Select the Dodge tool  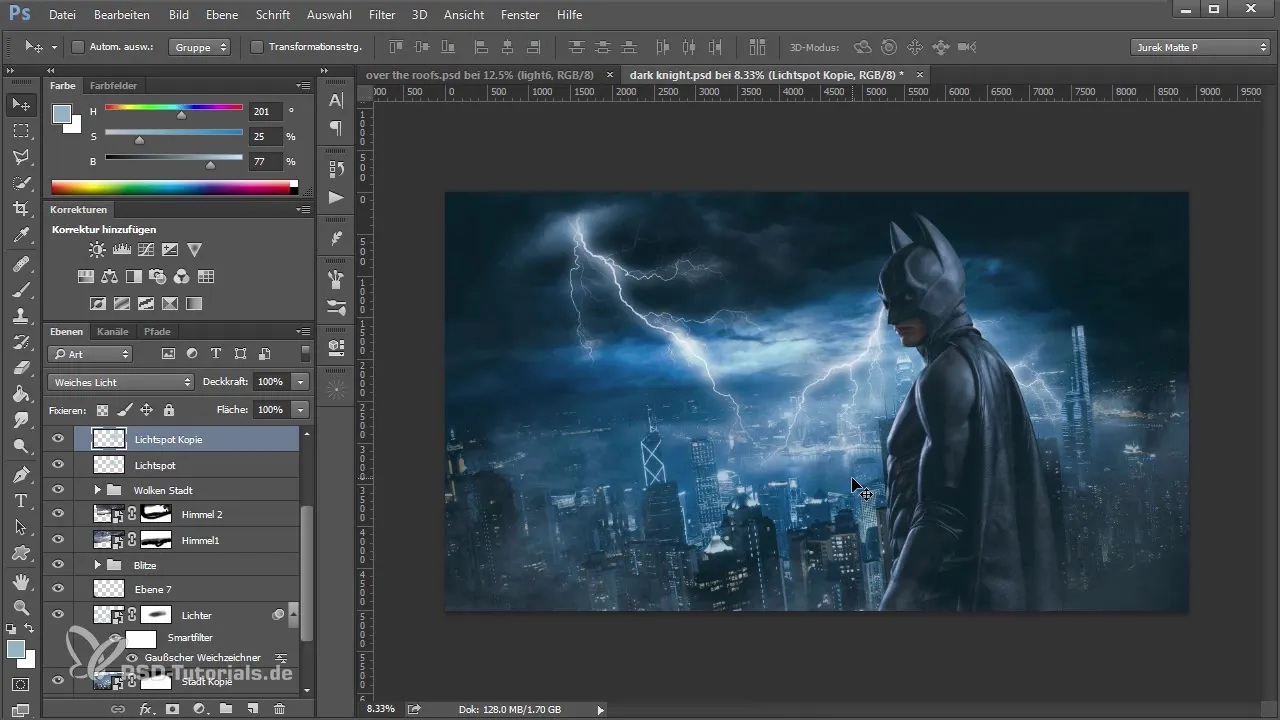tap(20, 446)
